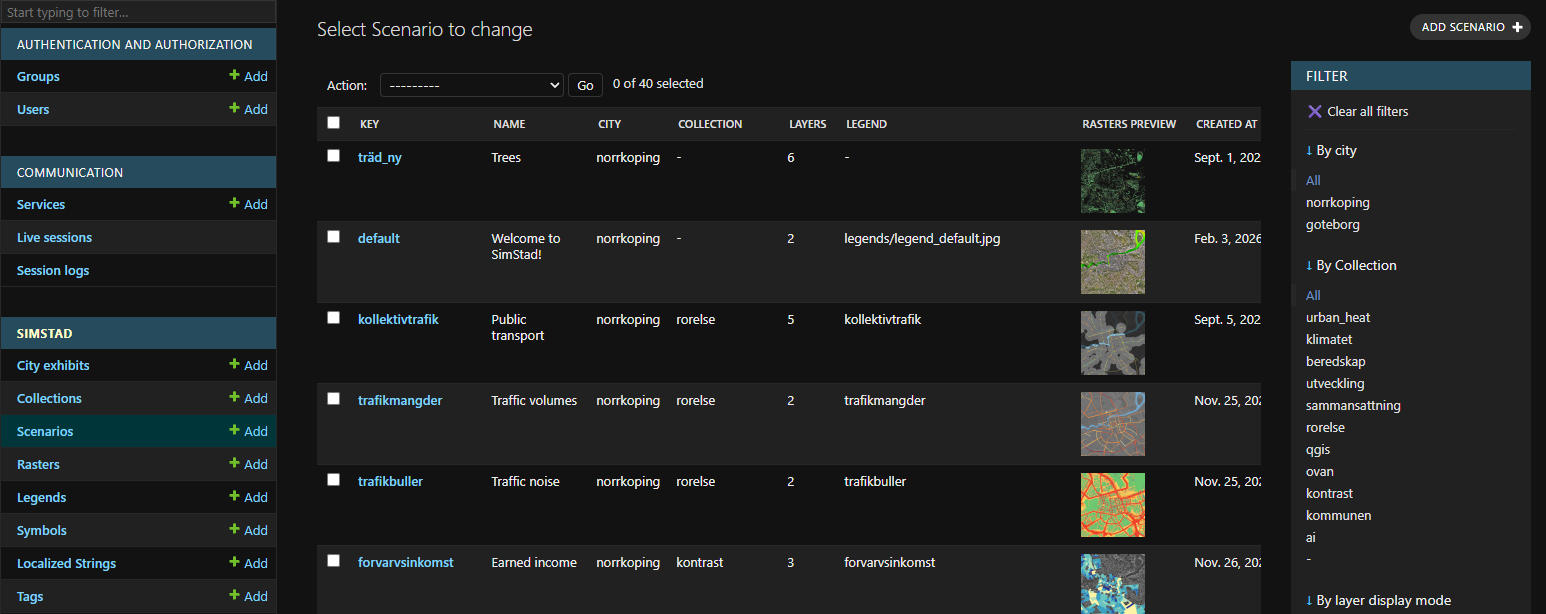
Task: Collapse the By layer display mode filter
Action: point(1378,600)
